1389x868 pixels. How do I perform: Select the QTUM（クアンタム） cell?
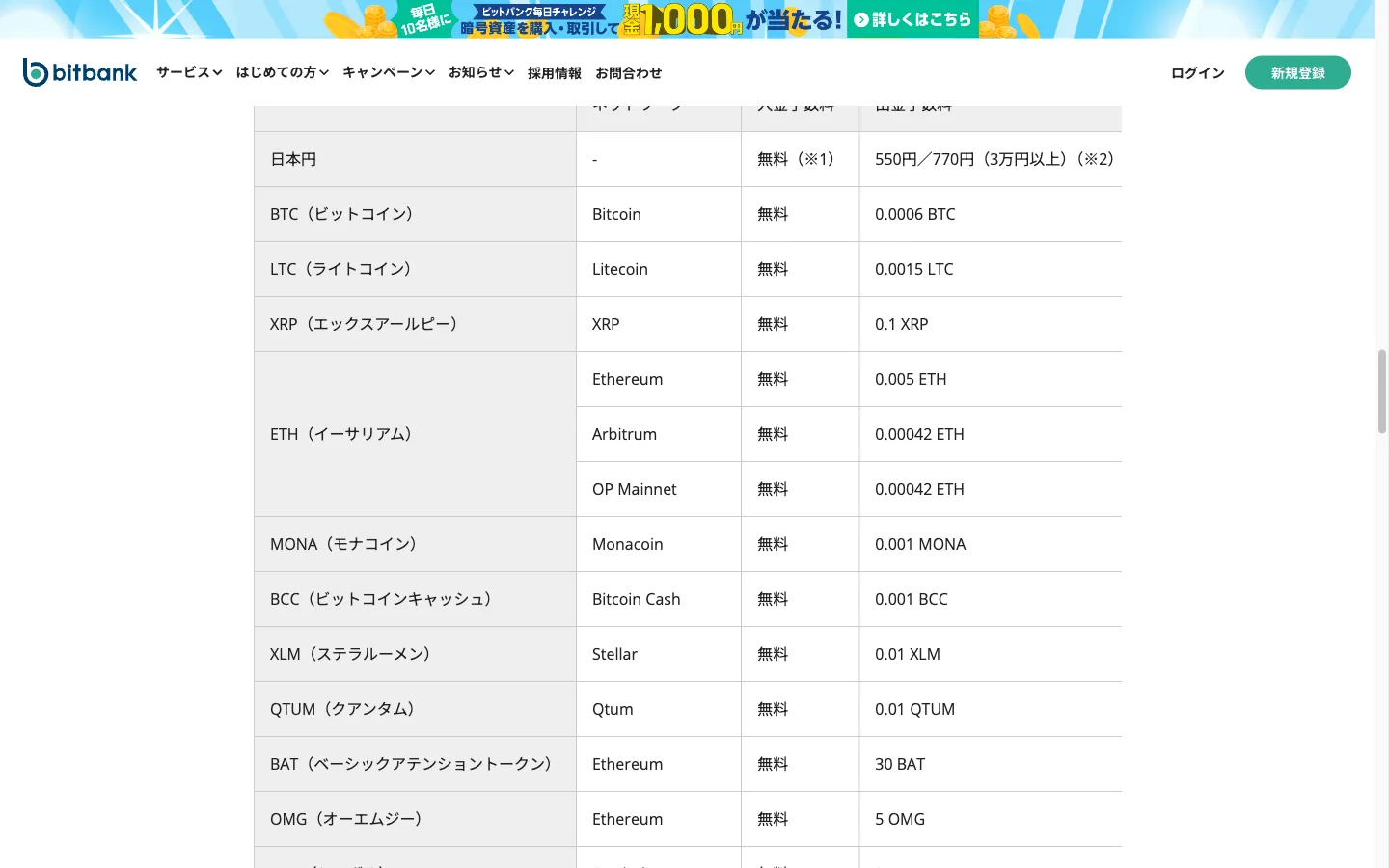pos(416,709)
